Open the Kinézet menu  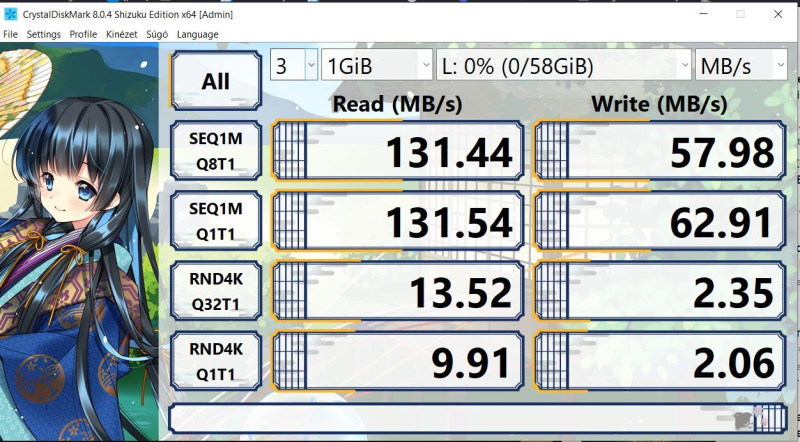point(121,34)
